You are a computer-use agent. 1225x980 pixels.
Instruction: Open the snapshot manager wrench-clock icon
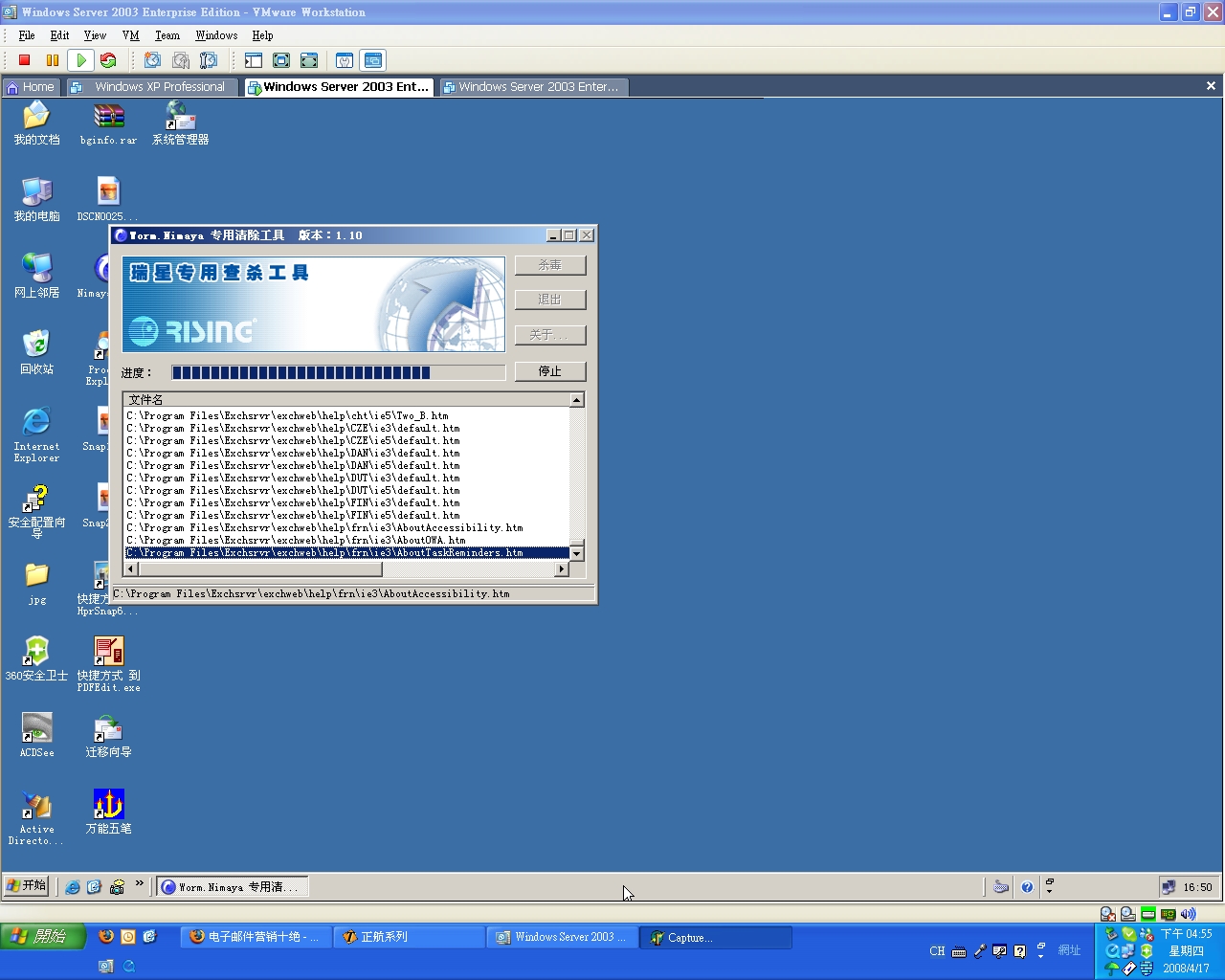(x=209, y=60)
